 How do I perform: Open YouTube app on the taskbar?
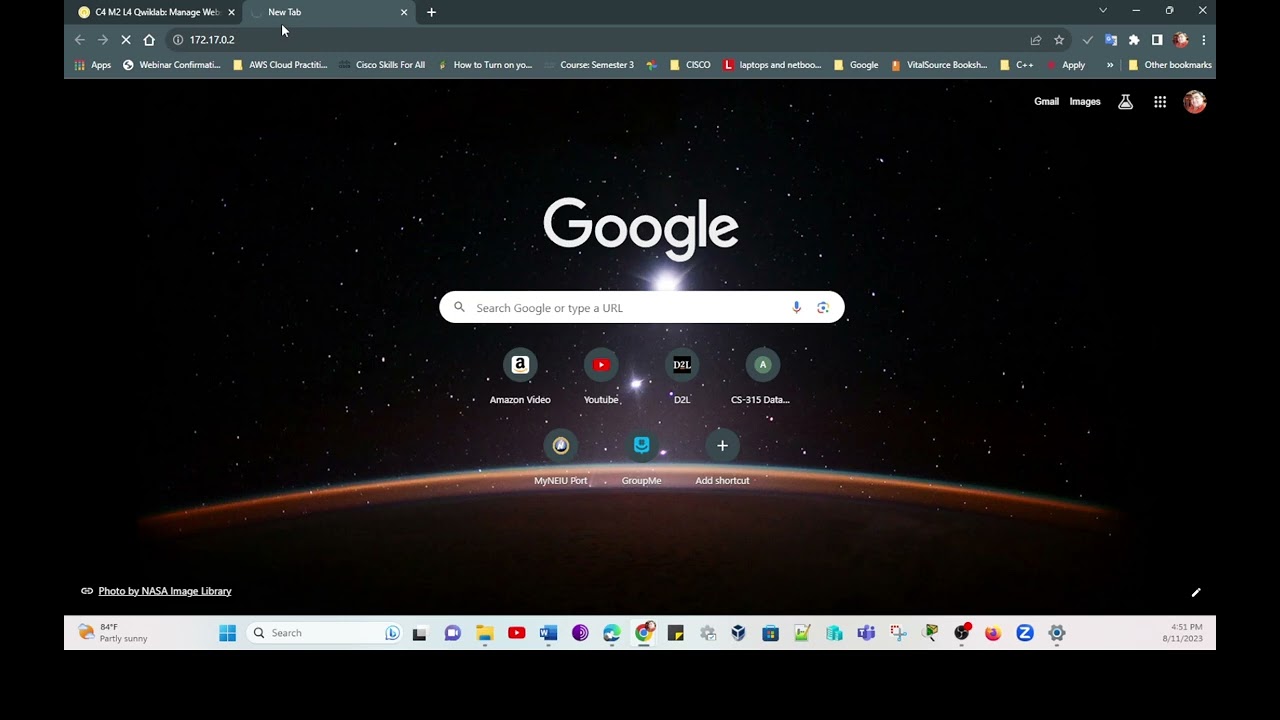pos(517,633)
